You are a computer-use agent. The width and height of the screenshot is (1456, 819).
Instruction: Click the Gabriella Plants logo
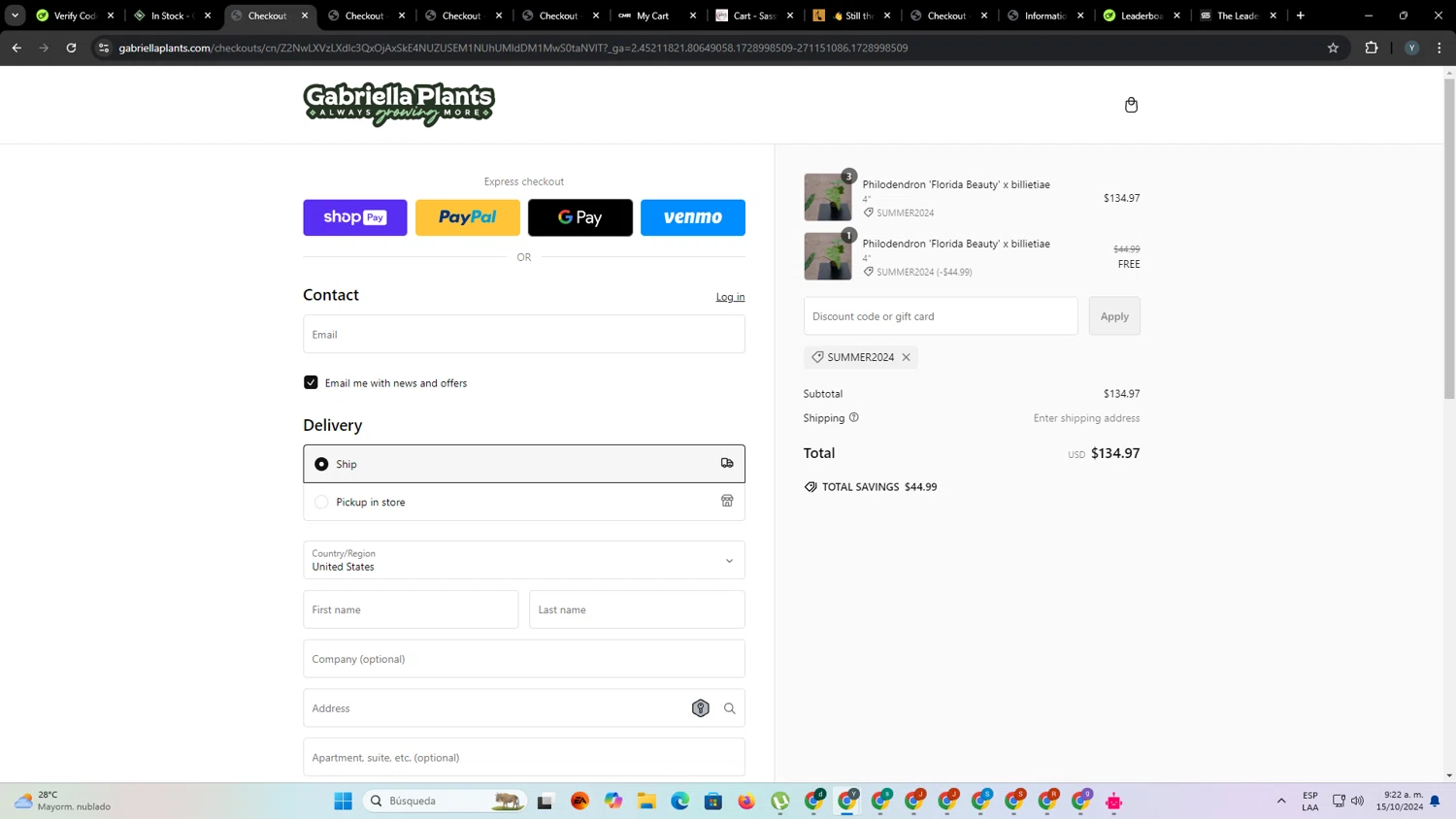(399, 105)
